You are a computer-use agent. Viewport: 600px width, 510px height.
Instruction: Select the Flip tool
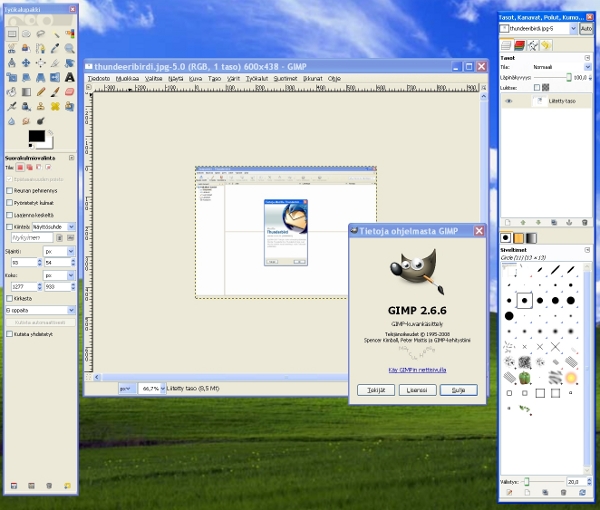55,77
